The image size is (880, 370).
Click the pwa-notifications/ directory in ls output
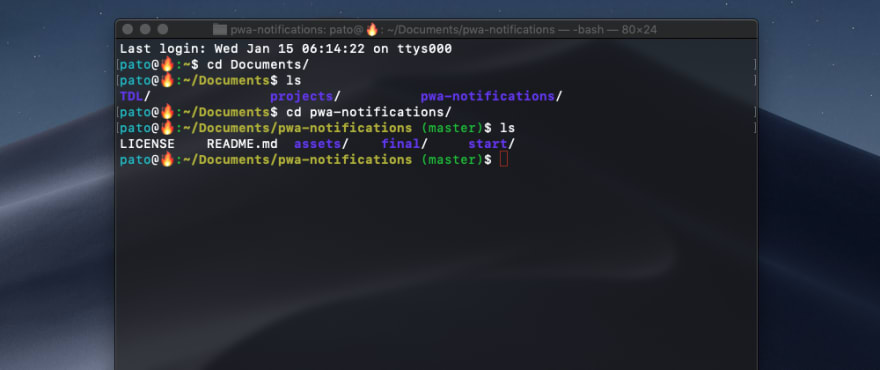pyautogui.click(x=491, y=97)
